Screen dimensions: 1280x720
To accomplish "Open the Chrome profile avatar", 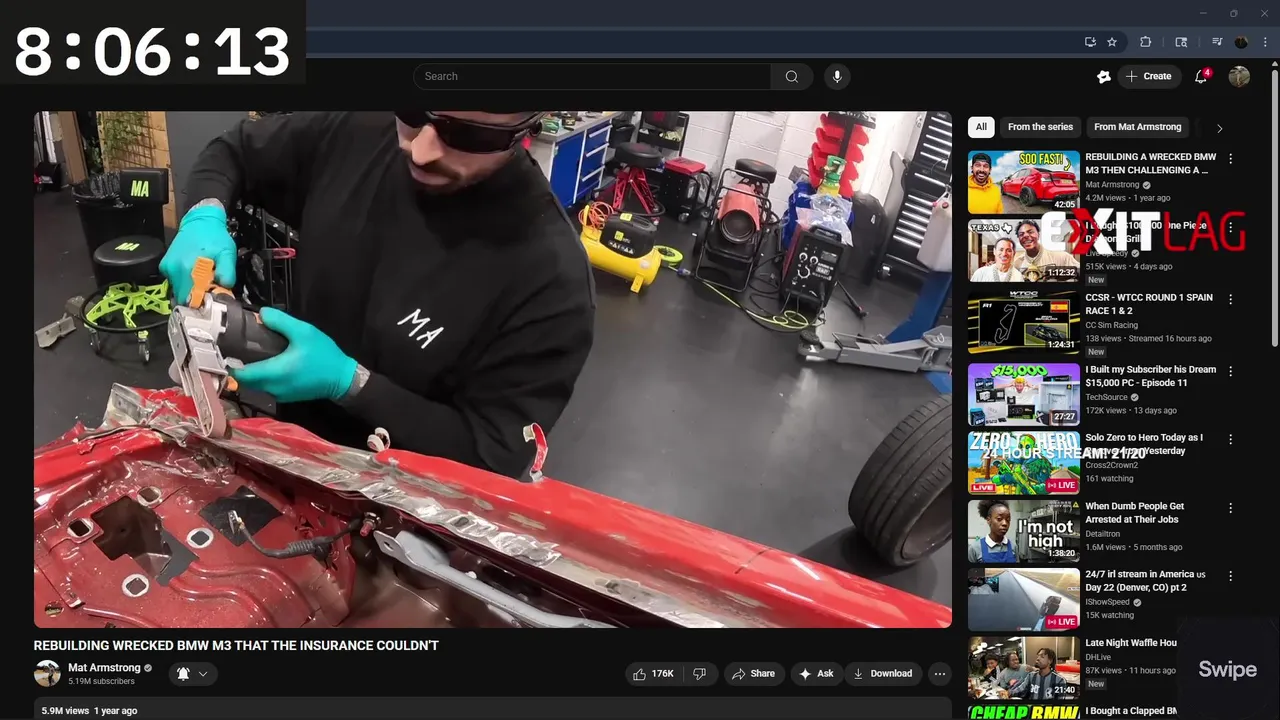I will 1241,42.
